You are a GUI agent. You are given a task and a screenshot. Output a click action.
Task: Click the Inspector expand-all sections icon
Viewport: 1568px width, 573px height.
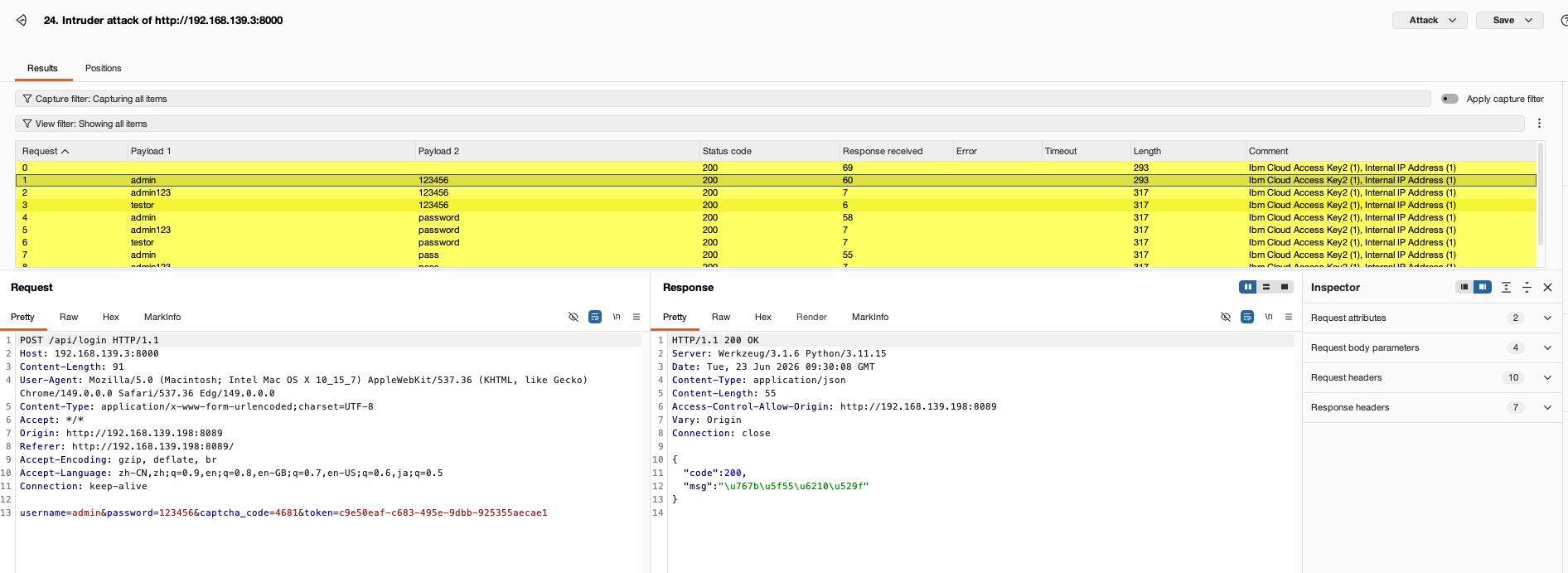tap(1506, 287)
